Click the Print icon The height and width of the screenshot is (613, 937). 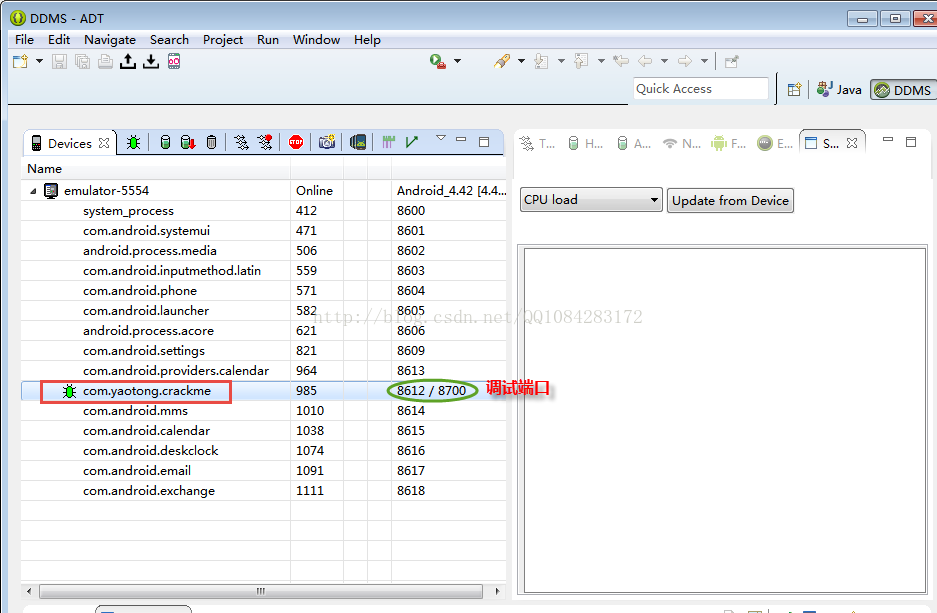point(105,61)
